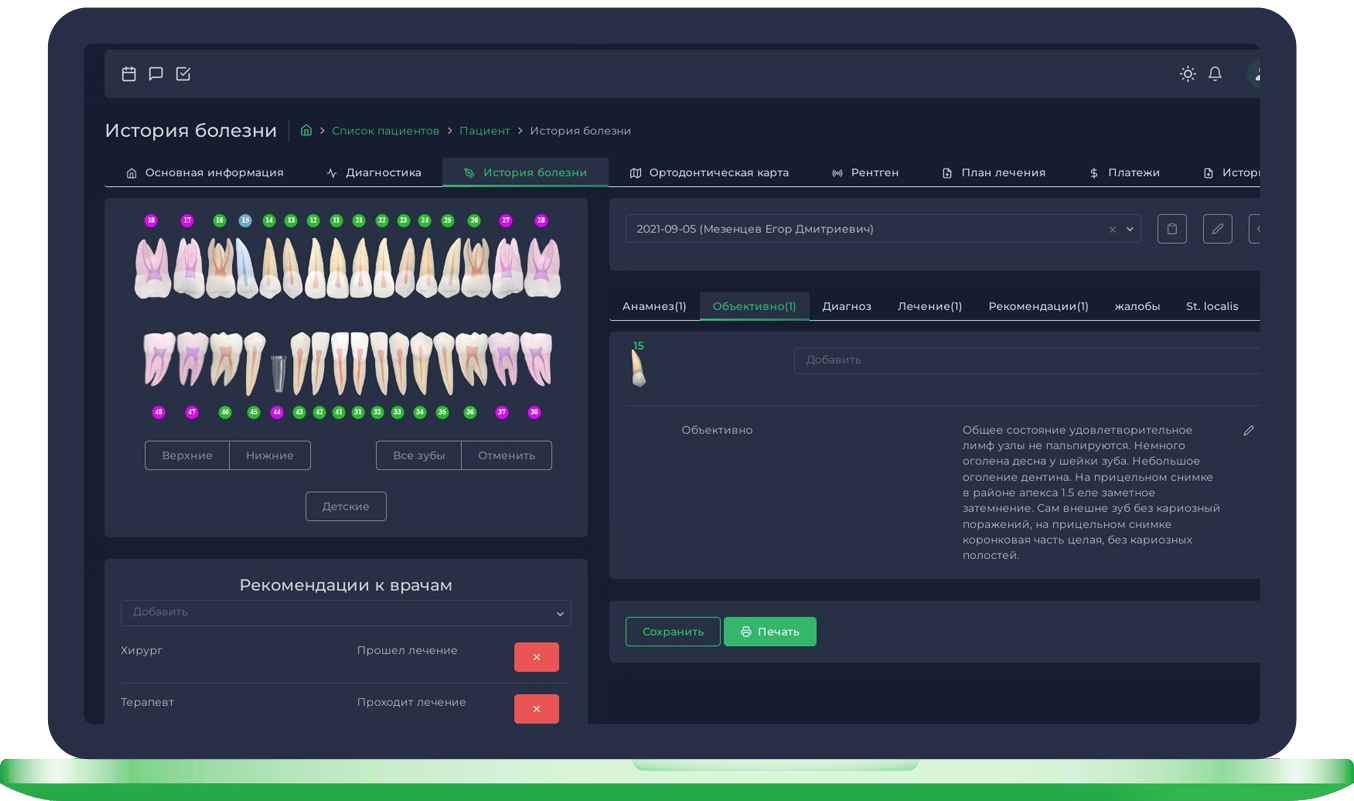Click the pencil edit button near visit selector
Viewport: 1354px width, 801px height.
tap(1218, 229)
